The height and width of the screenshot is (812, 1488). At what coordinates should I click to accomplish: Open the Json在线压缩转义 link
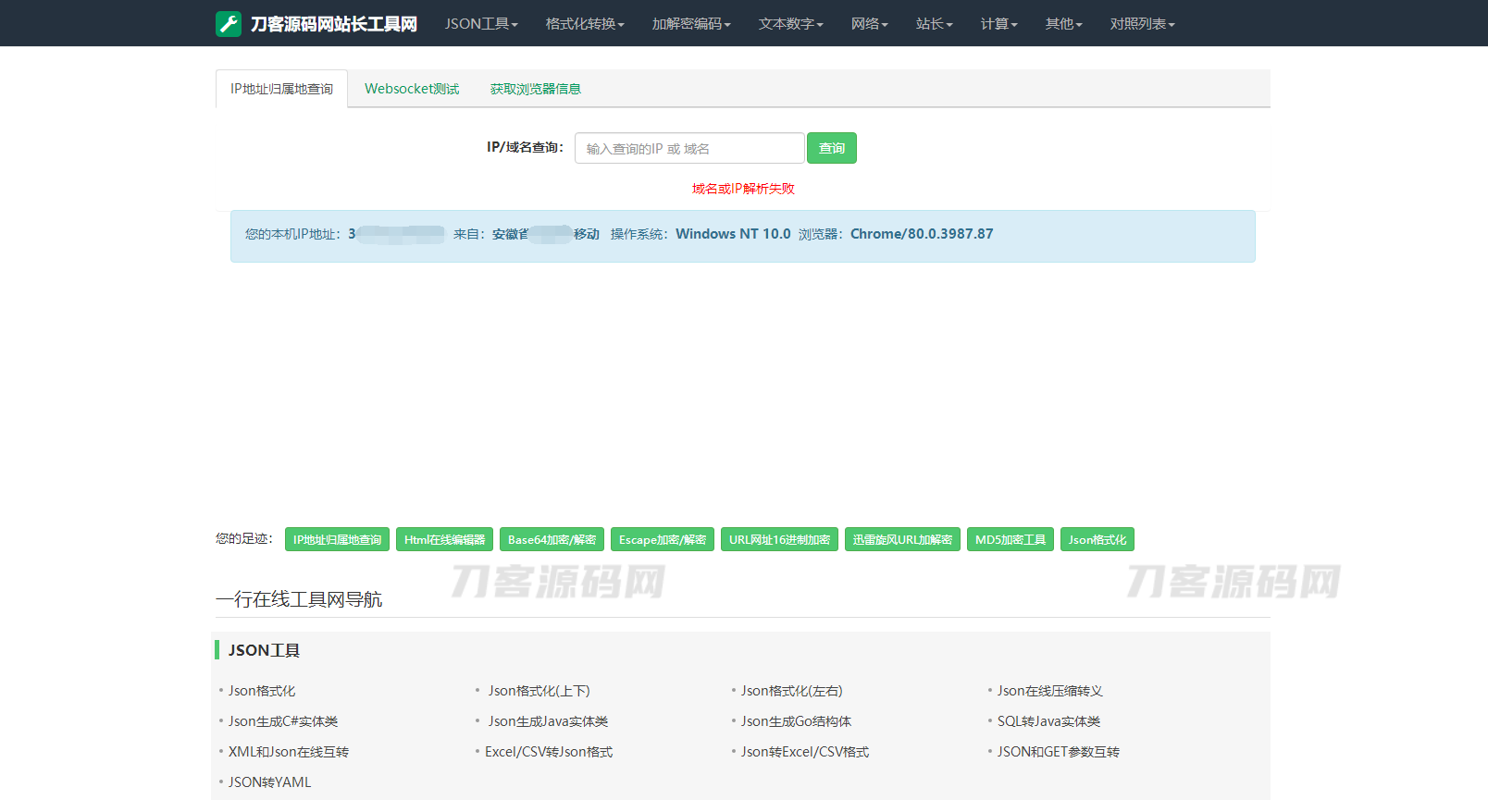pos(1049,691)
